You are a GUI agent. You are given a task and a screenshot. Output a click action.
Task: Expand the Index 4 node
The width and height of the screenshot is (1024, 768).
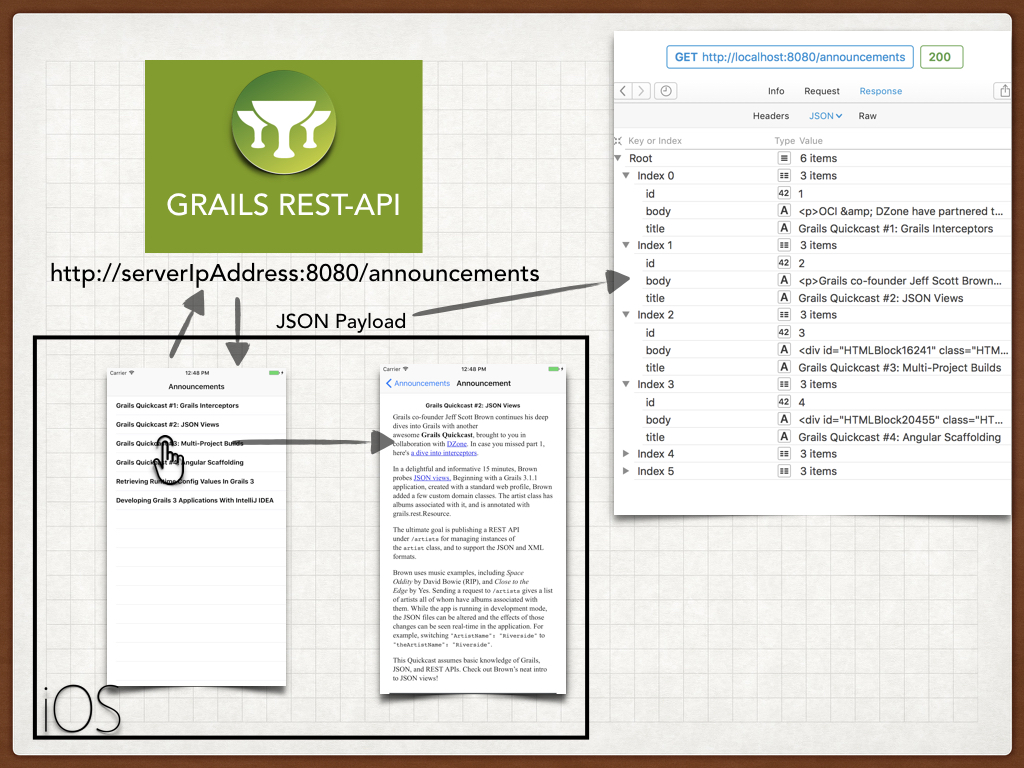pos(626,454)
